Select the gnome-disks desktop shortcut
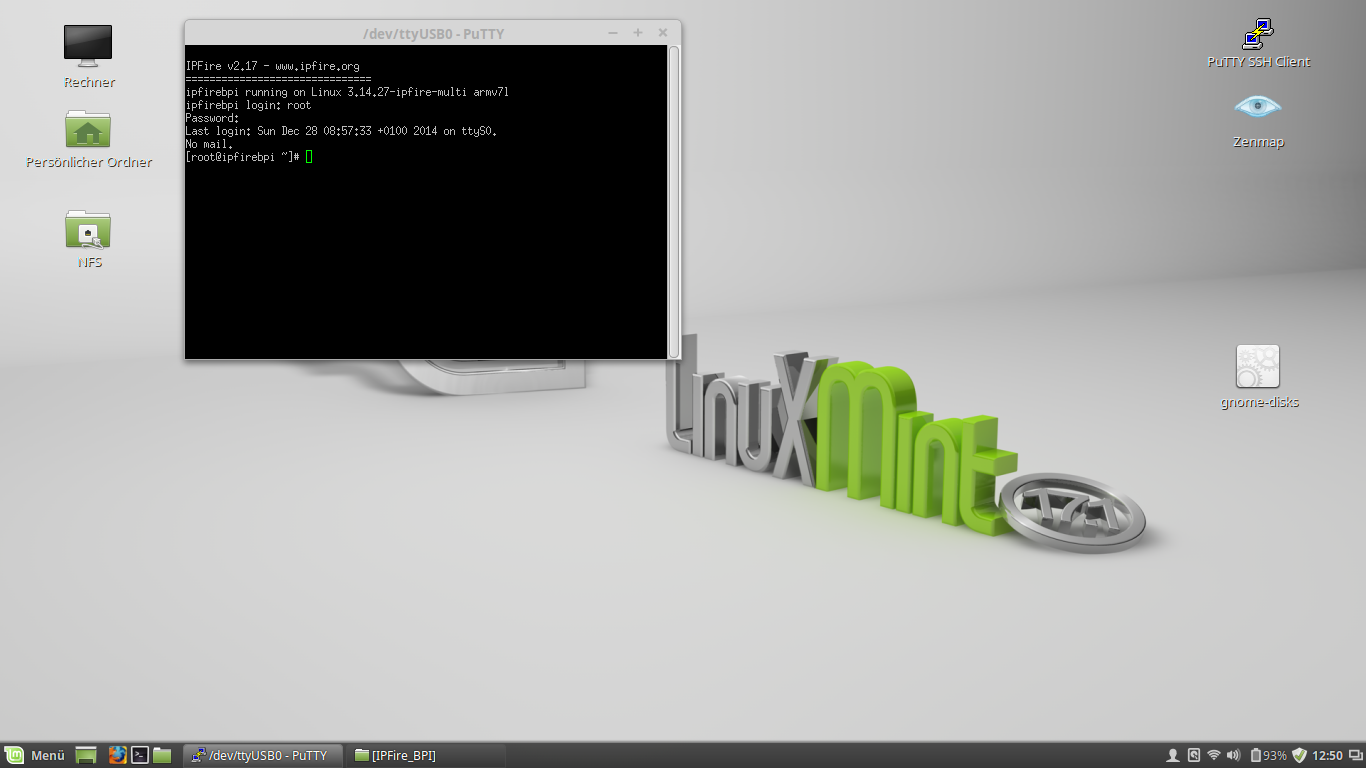1366x768 pixels. point(1259,377)
